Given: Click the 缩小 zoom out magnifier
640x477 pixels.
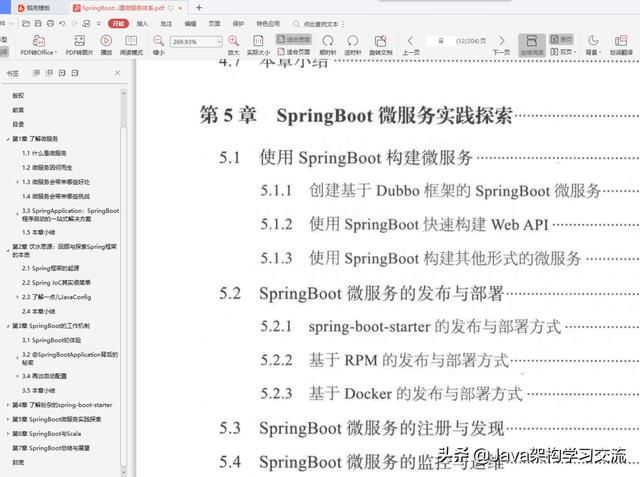Looking at the screenshot, I should click(x=158, y=41).
